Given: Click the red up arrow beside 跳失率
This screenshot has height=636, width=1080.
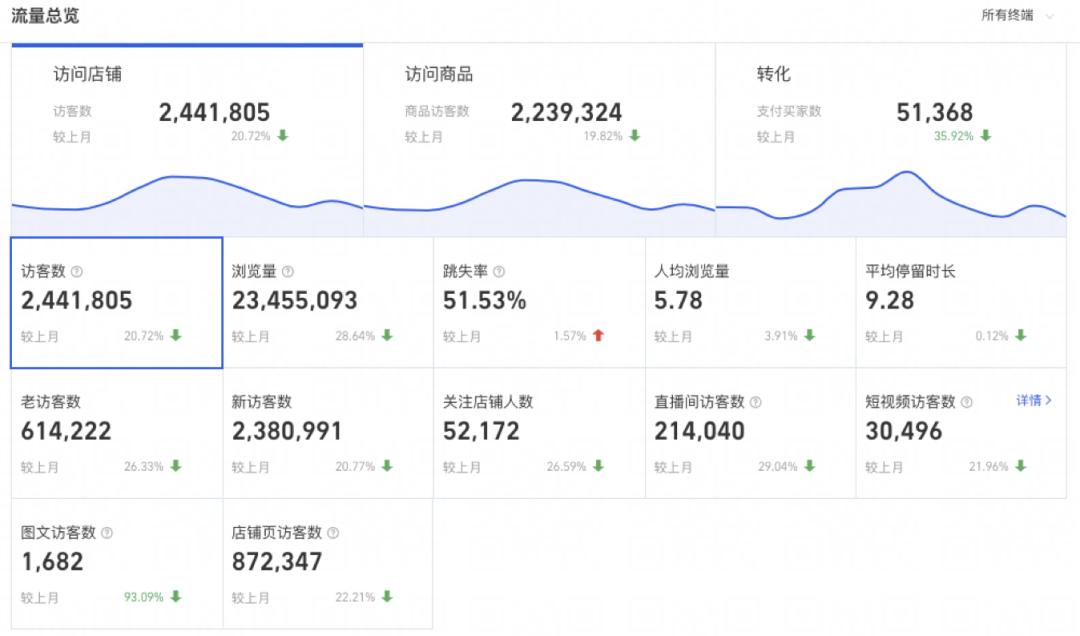Looking at the screenshot, I should point(597,336).
